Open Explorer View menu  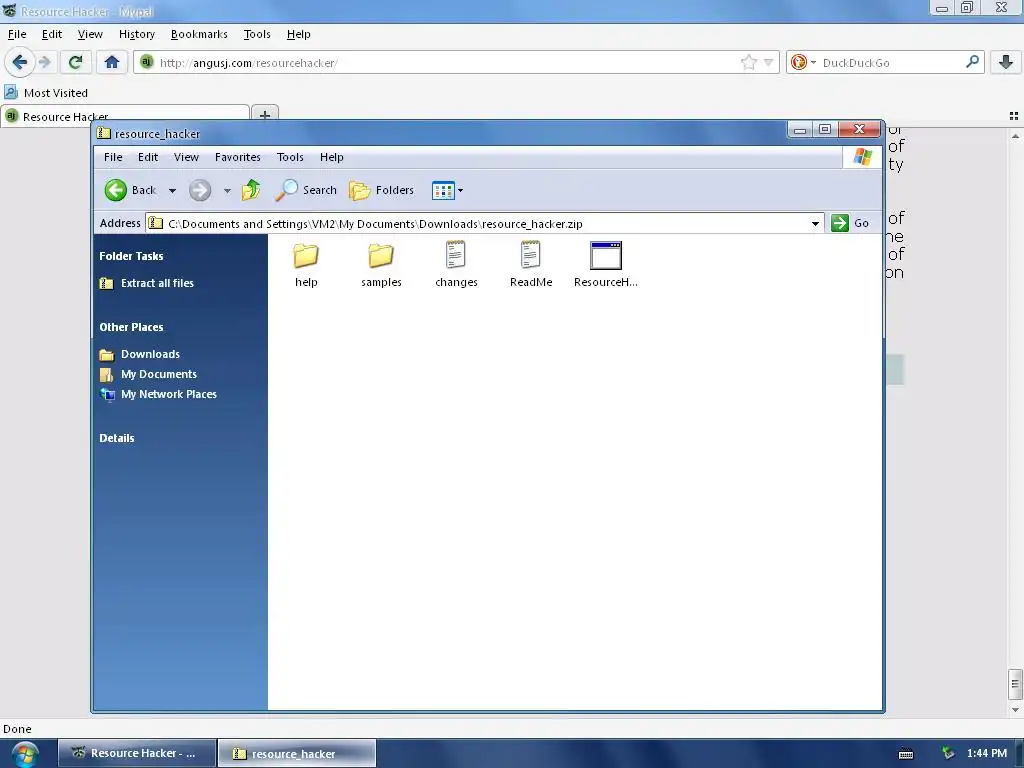pos(186,157)
